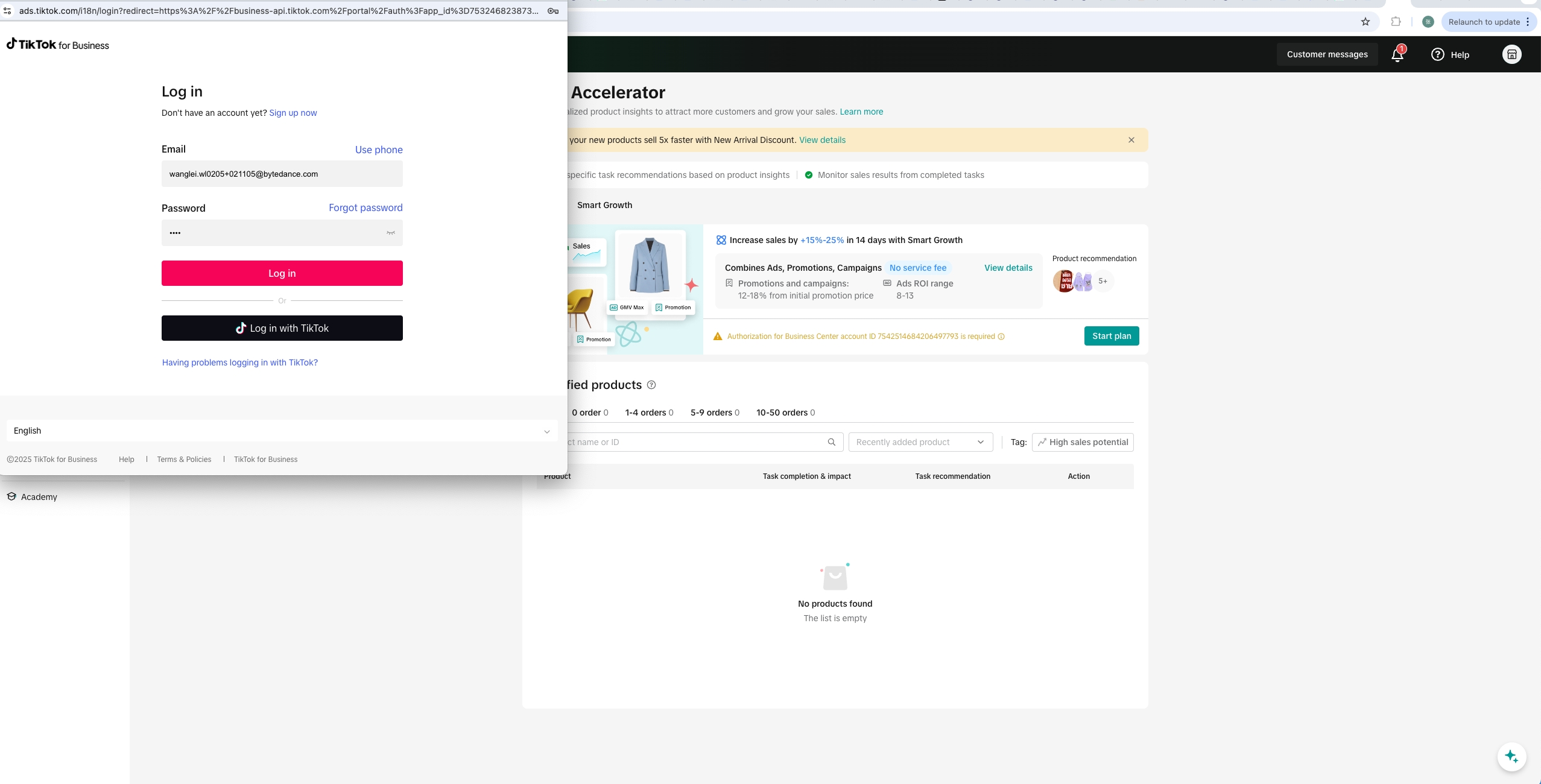This screenshot has width=1541, height=784.
Task: Bookmark page with the star icon
Action: (x=1365, y=22)
